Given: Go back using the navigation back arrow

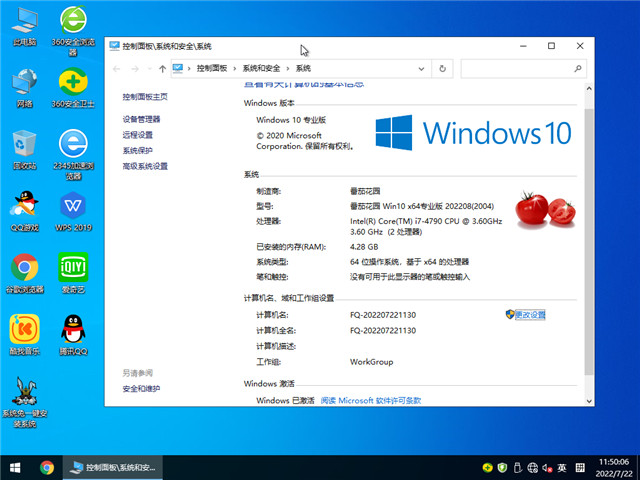Looking at the screenshot, I should 116,69.
